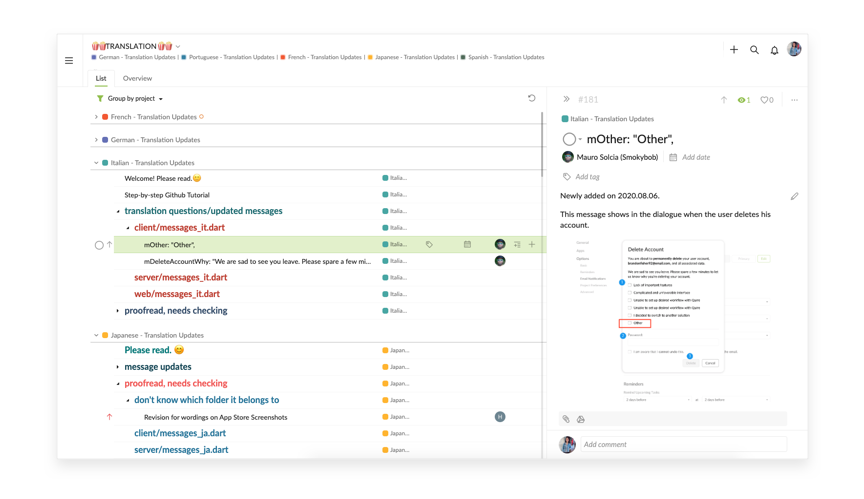Click red priority arrow on Revision row

coord(109,417)
